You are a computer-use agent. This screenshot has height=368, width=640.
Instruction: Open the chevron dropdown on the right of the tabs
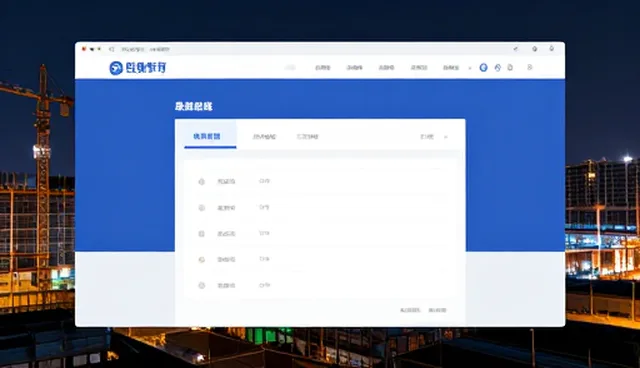click(446, 137)
